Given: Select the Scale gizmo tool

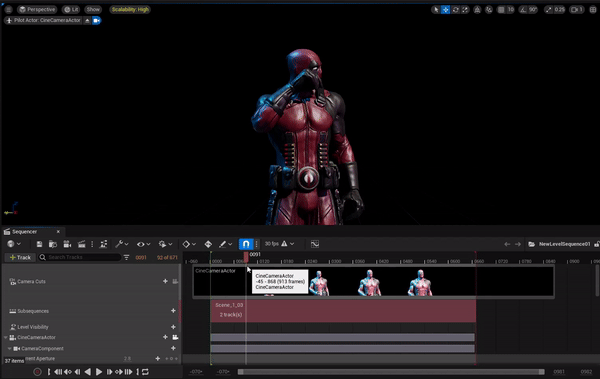Looking at the screenshot, I should click(465, 10).
